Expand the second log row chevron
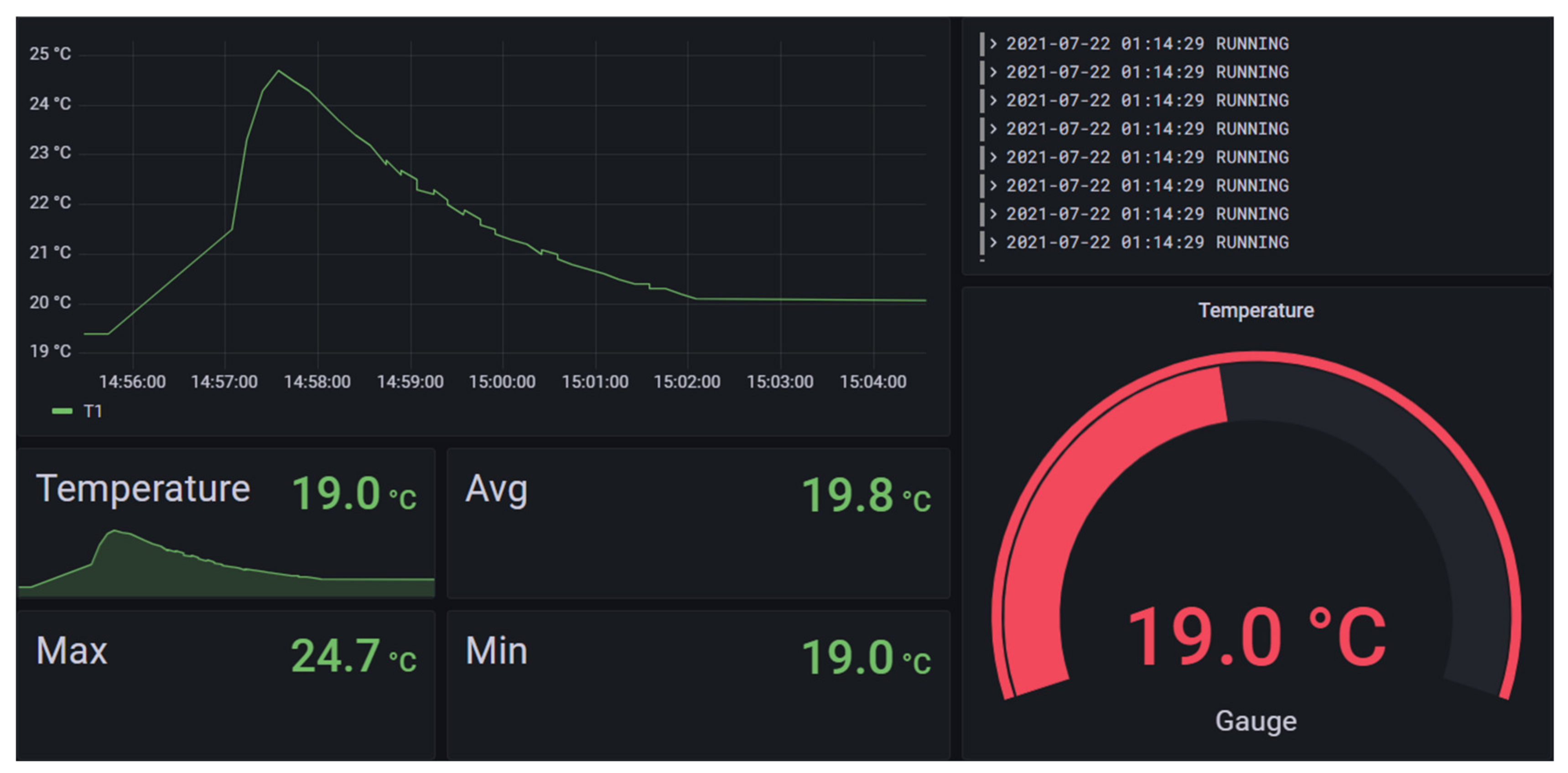Image resolution: width=1568 pixels, height=773 pixels. click(x=993, y=72)
